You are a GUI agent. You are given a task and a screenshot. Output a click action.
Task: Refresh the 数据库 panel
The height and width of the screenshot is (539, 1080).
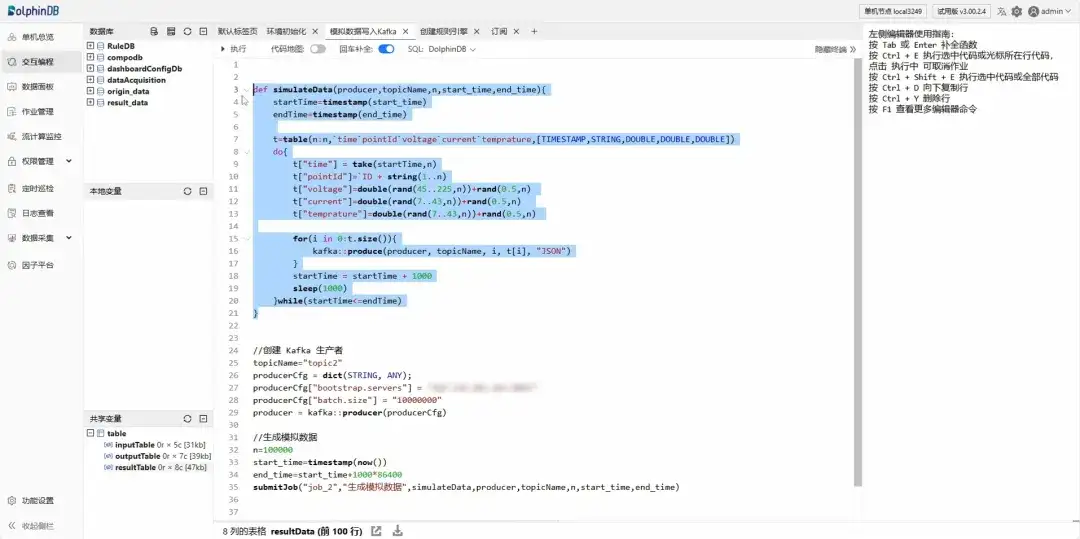187,32
